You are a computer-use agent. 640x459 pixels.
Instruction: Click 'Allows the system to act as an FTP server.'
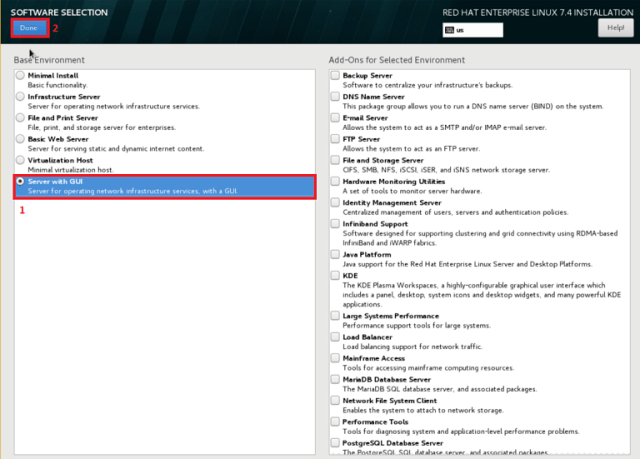(x=411, y=149)
